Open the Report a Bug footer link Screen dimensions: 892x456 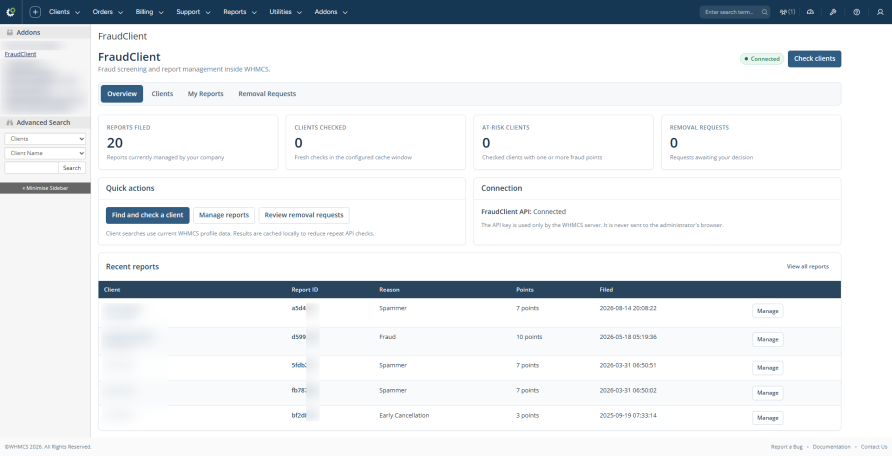click(786, 447)
